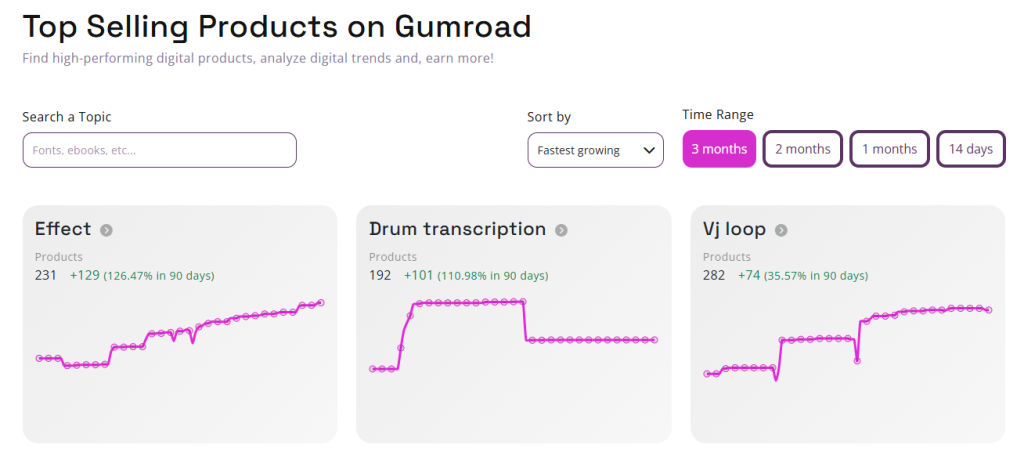Click last data point on Vj loop chart
The height and width of the screenshot is (452, 1024).
point(988,310)
